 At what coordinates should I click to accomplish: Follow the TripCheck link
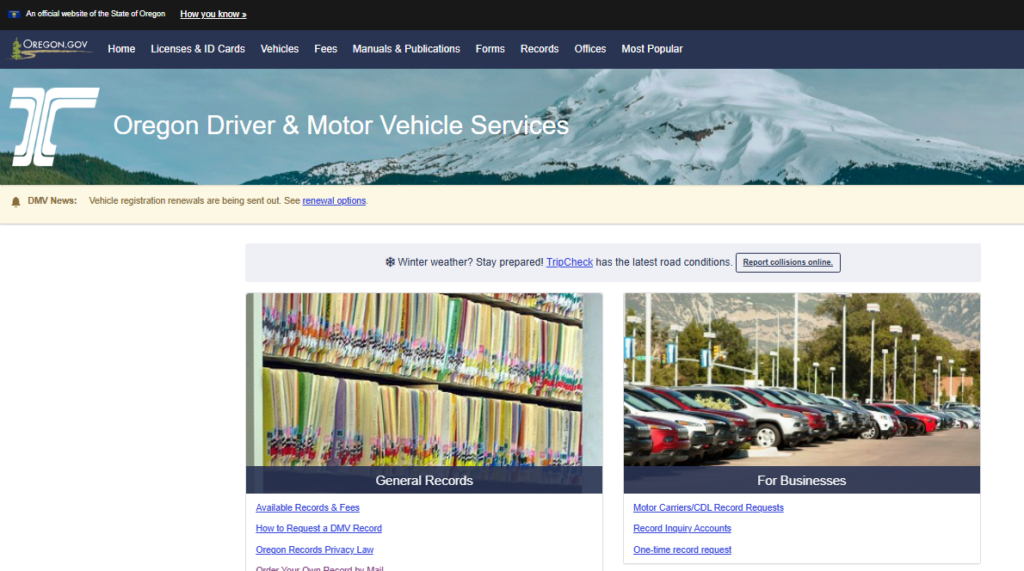569,262
